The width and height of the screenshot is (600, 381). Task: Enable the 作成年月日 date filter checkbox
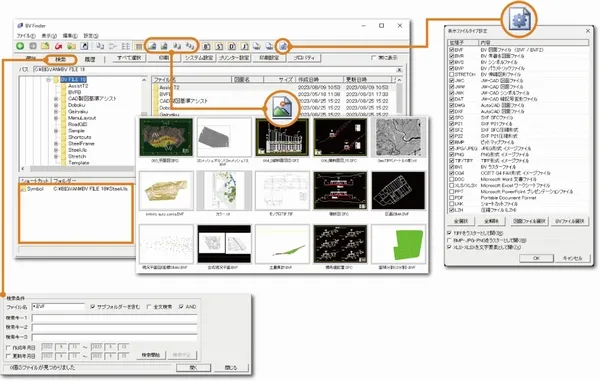pos(8,348)
